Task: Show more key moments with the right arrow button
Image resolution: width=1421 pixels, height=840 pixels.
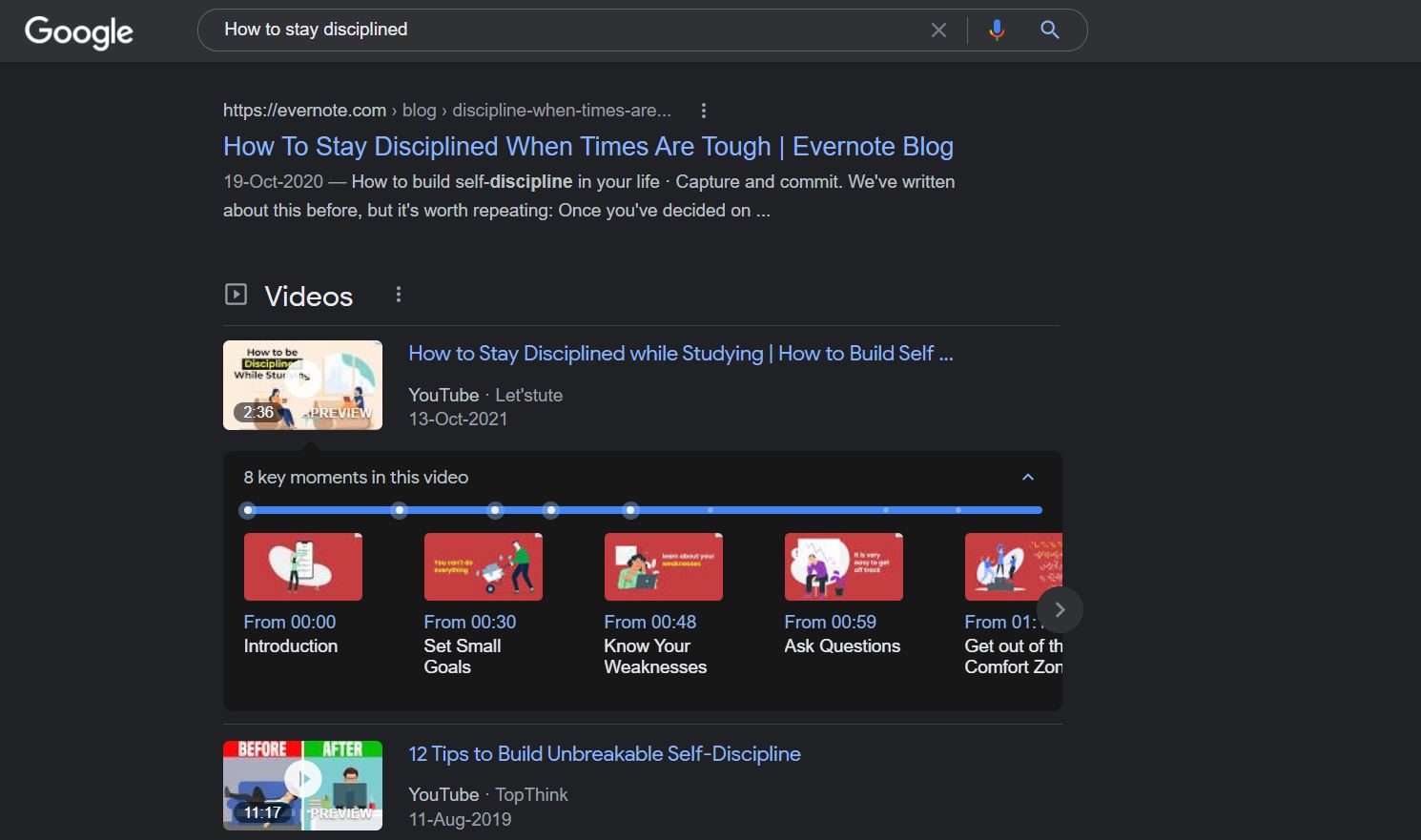Action: [1060, 609]
